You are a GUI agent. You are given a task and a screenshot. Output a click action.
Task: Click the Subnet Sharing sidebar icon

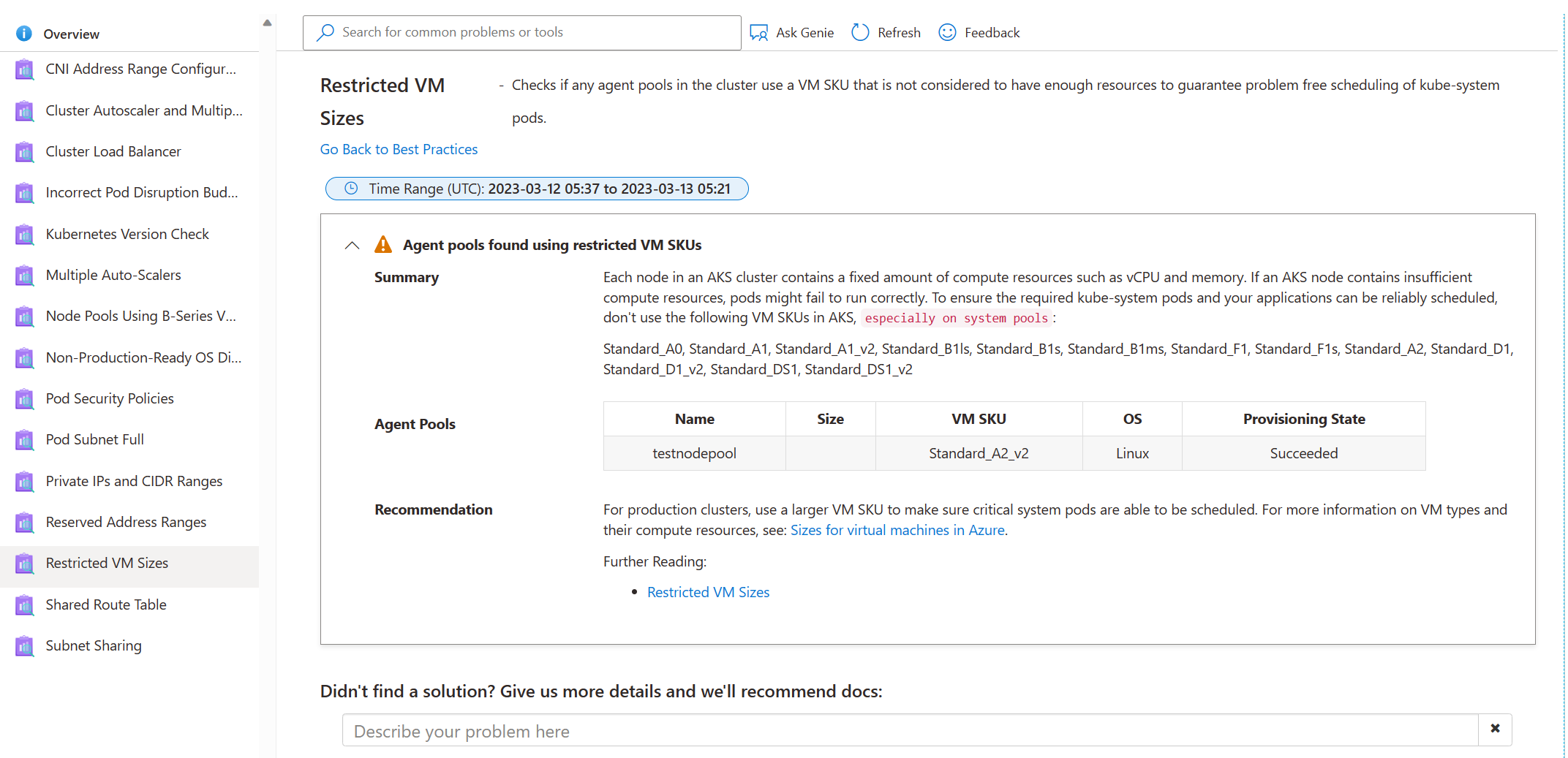[24, 646]
